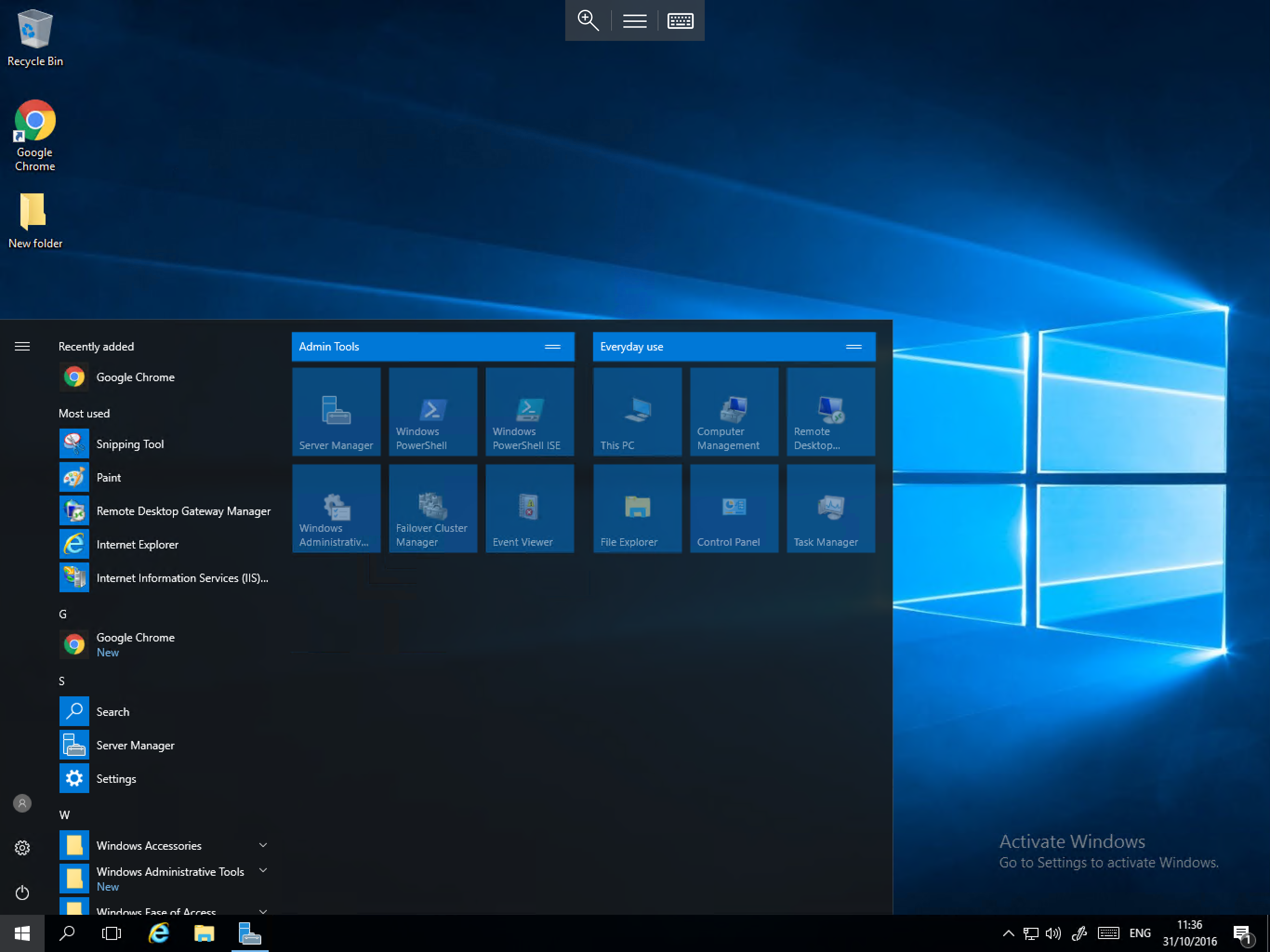The image size is (1270, 952).
Task: Click the ENG language indicator
Action: point(1140,933)
